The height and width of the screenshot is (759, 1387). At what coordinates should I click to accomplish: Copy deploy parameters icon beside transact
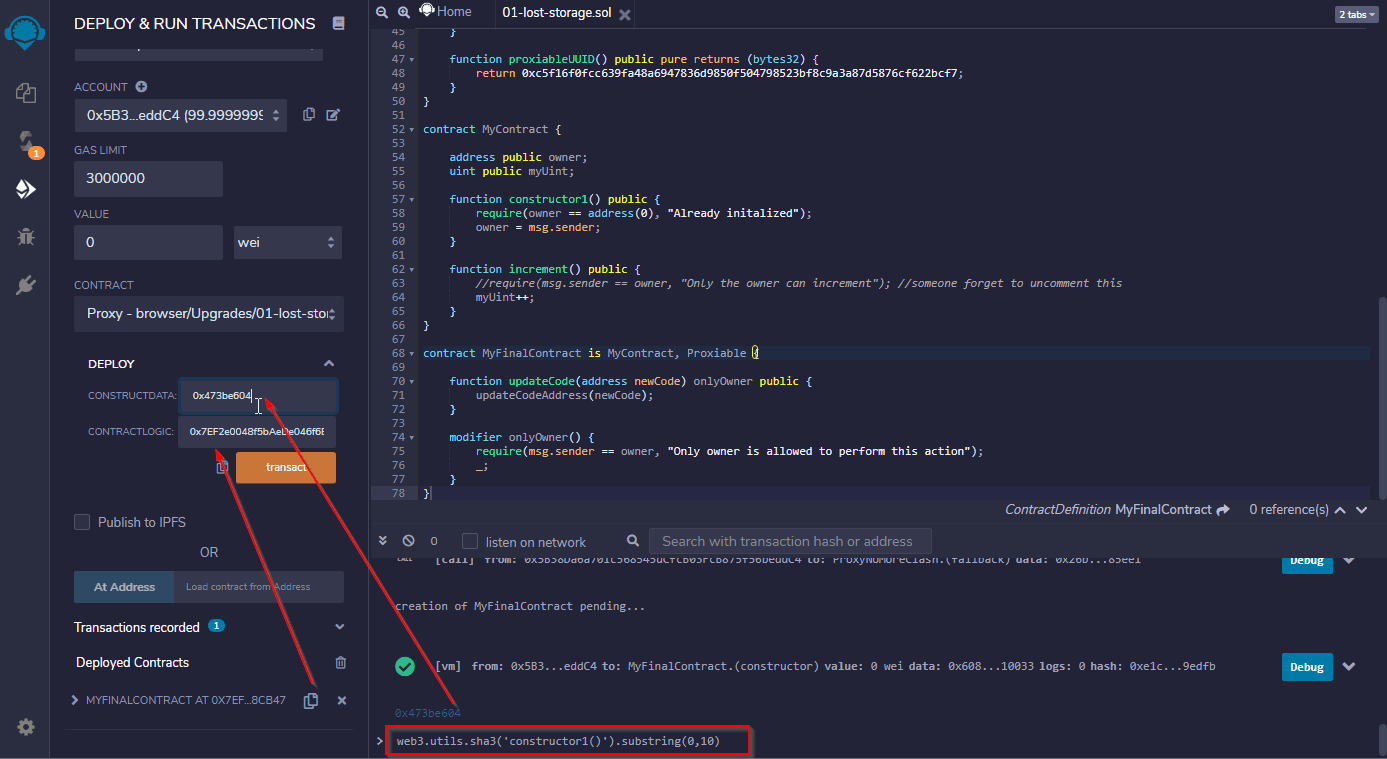[x=223, y=467]
